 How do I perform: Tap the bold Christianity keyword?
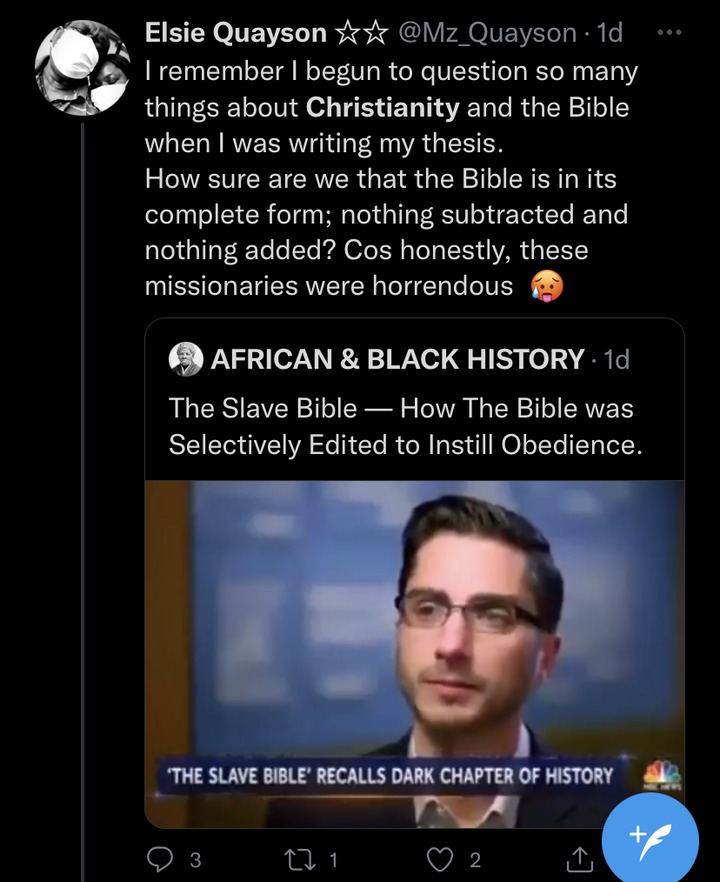(382, 107)
